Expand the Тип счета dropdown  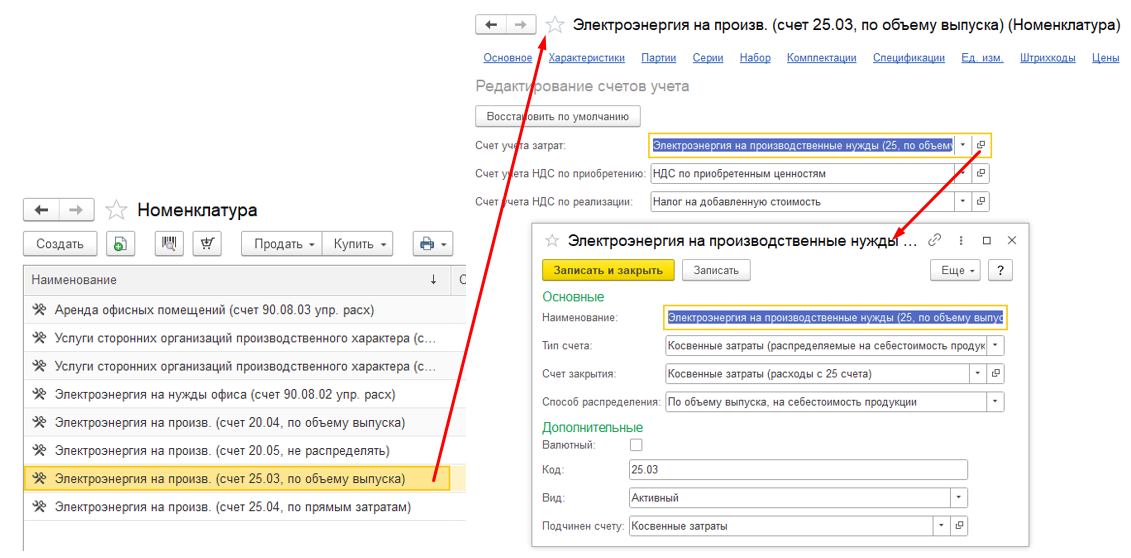(x=996, y=345)
